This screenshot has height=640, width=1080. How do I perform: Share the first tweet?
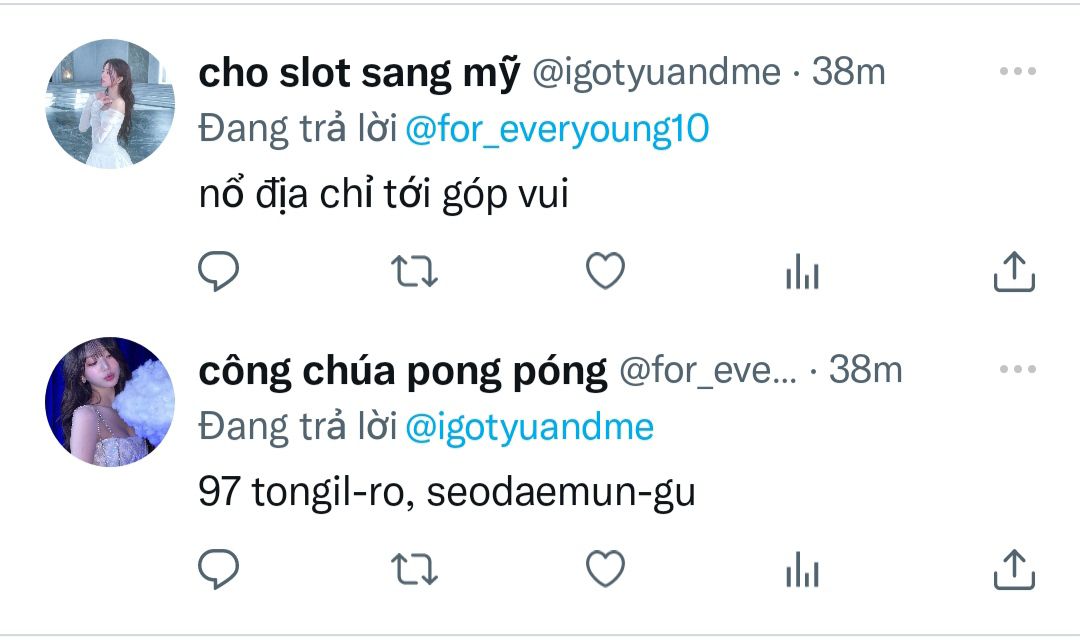[x=1014, y=271]
